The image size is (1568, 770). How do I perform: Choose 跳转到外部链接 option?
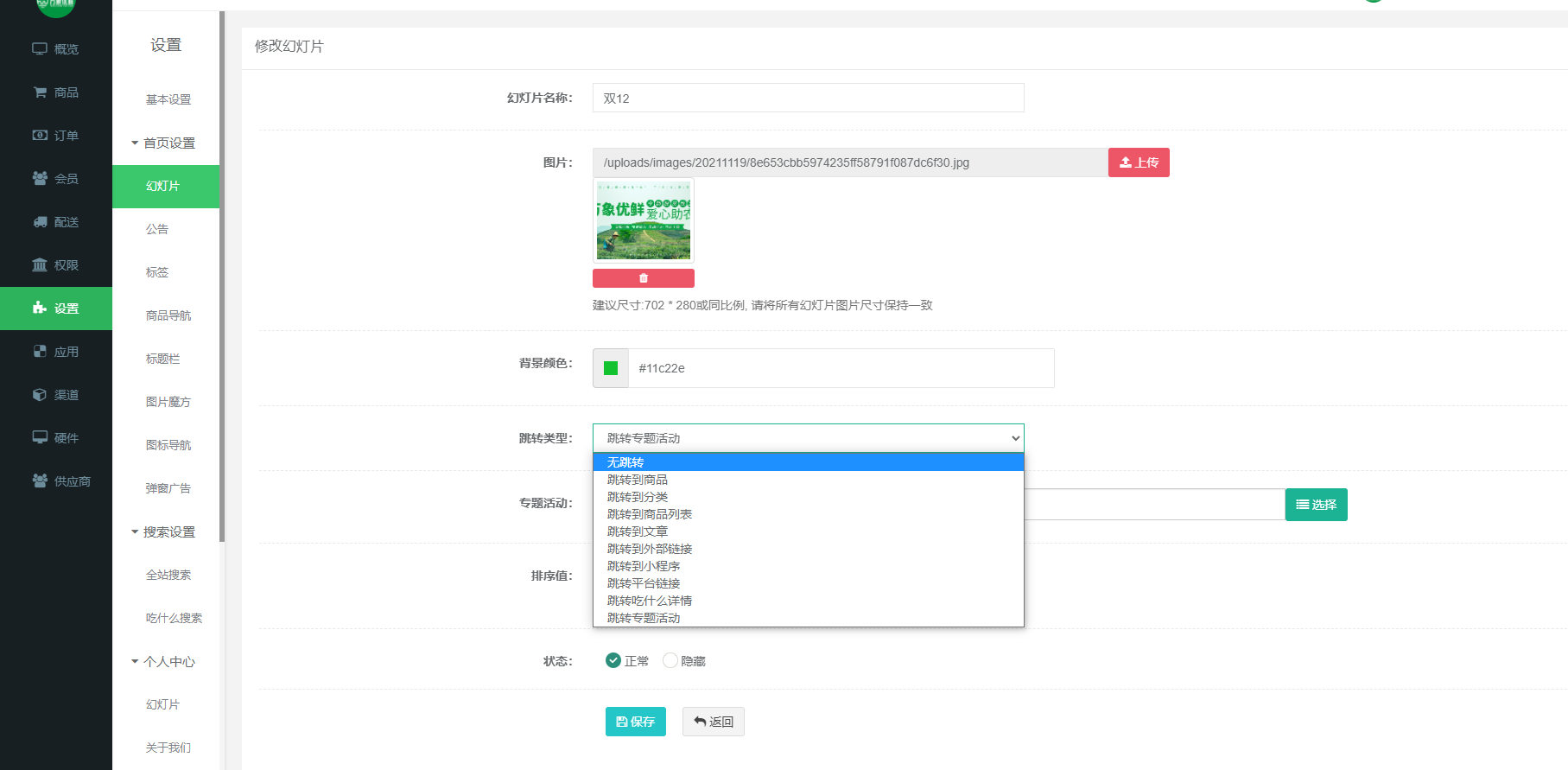809,549
